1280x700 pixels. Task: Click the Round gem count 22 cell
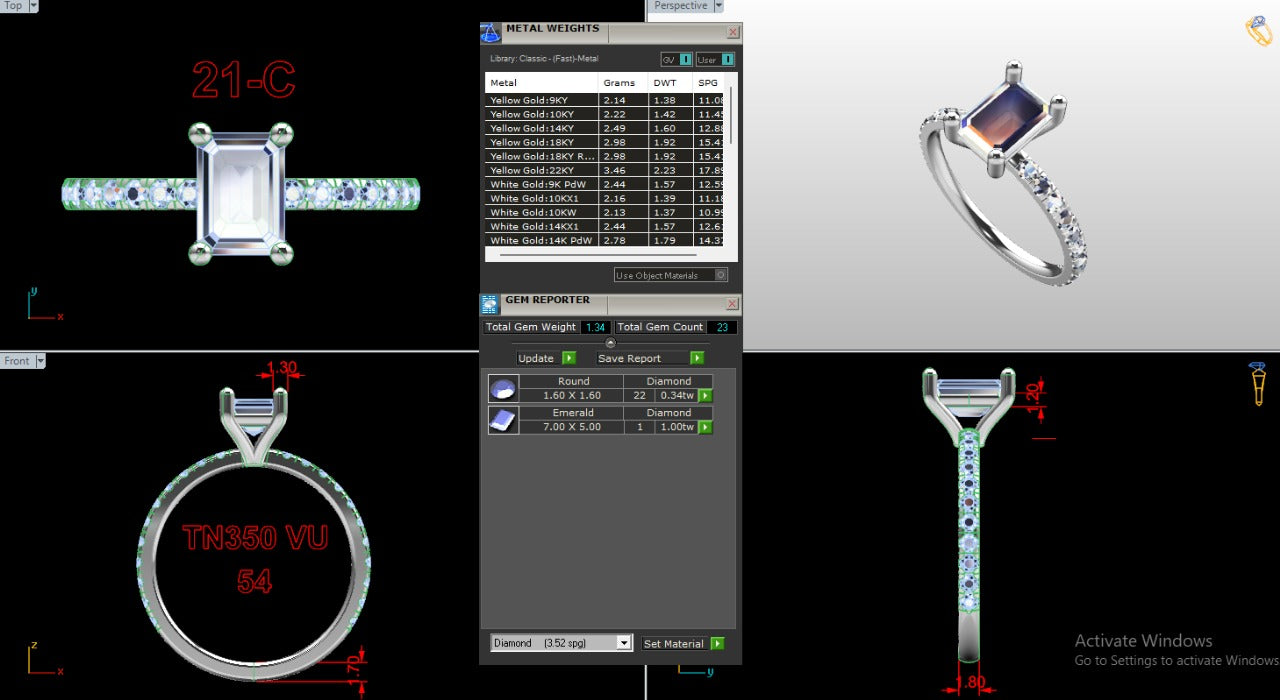(x=639, y=395)
